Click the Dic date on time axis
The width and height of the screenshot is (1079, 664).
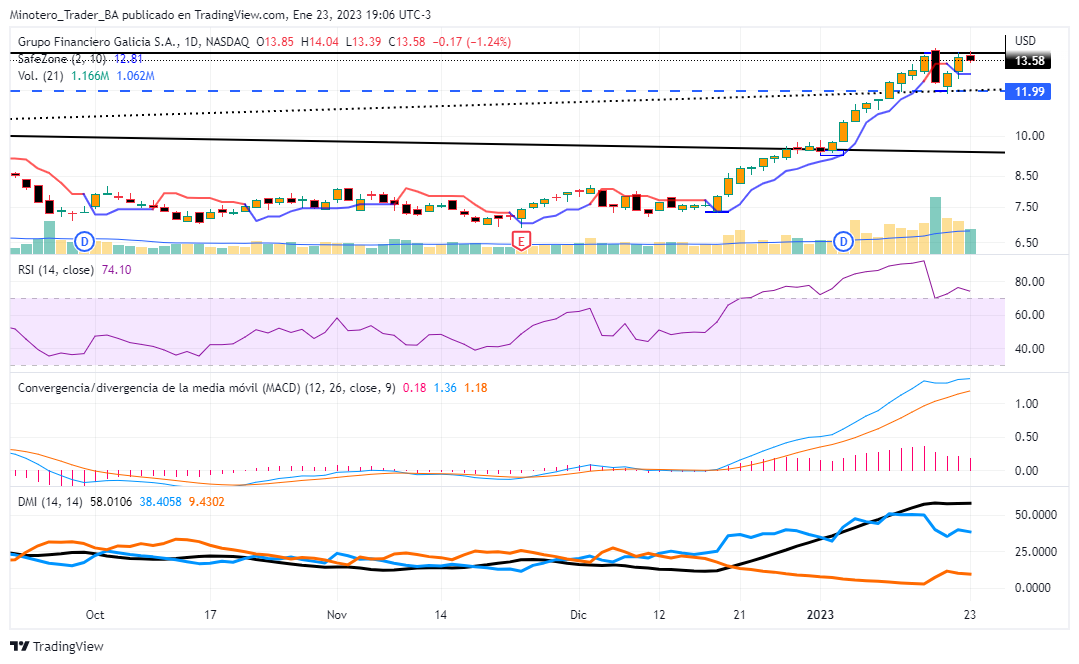(578, 614)
